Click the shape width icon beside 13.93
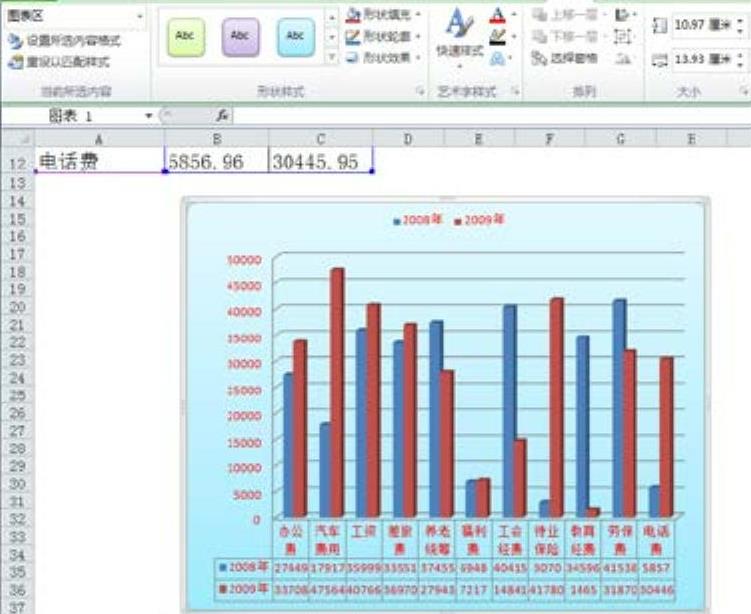The image size is (751, 614). pyautogui.click(x=660, y=60)
